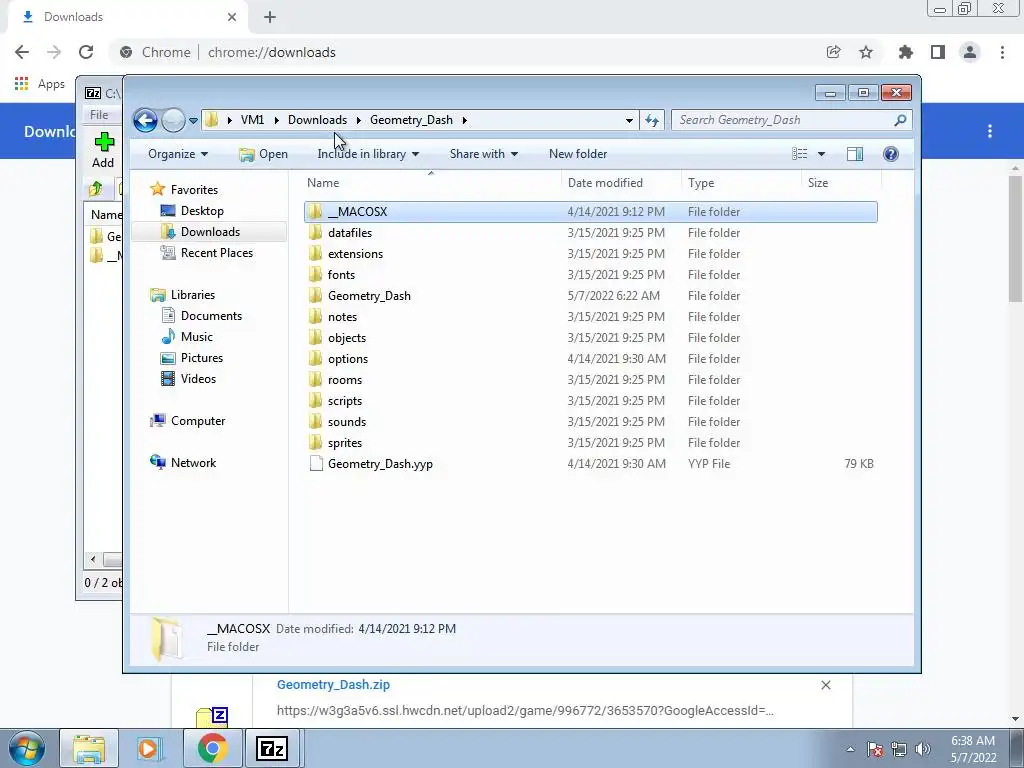Select the __MACOSX folder icon
This screenshot has width=1024, height=768.
click(315, 212)
